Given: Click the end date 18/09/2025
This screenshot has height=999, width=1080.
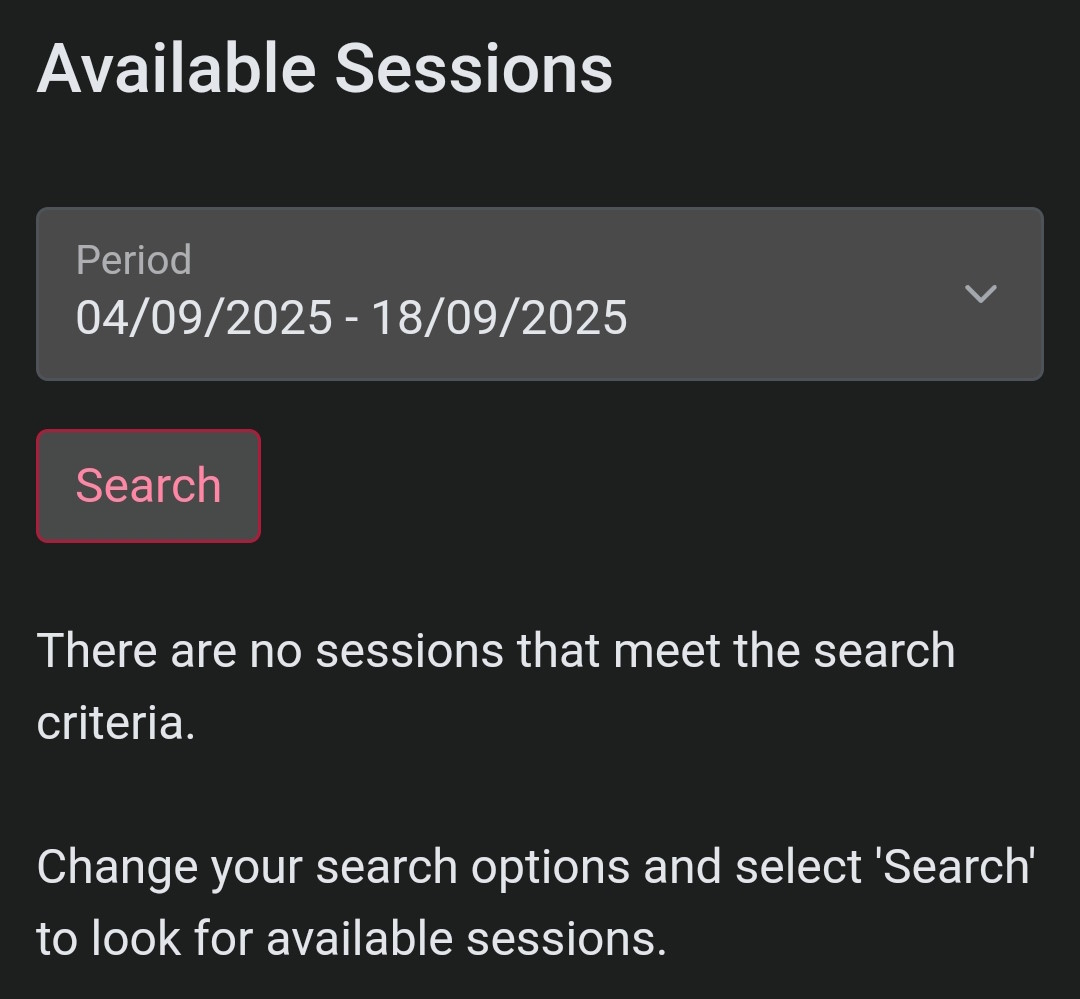Looking at the screenshot, I should click(x=499, y=318).
